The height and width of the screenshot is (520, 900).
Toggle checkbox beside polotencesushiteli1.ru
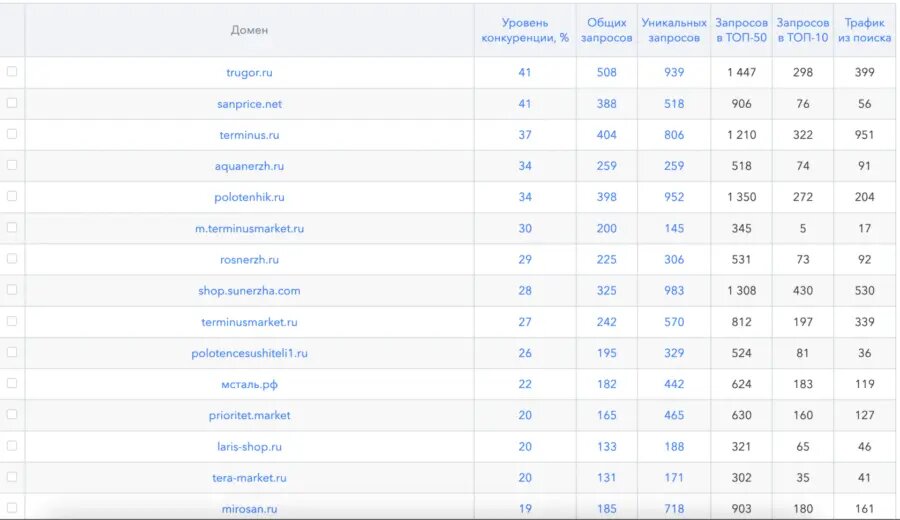click(x=11, y=352)
